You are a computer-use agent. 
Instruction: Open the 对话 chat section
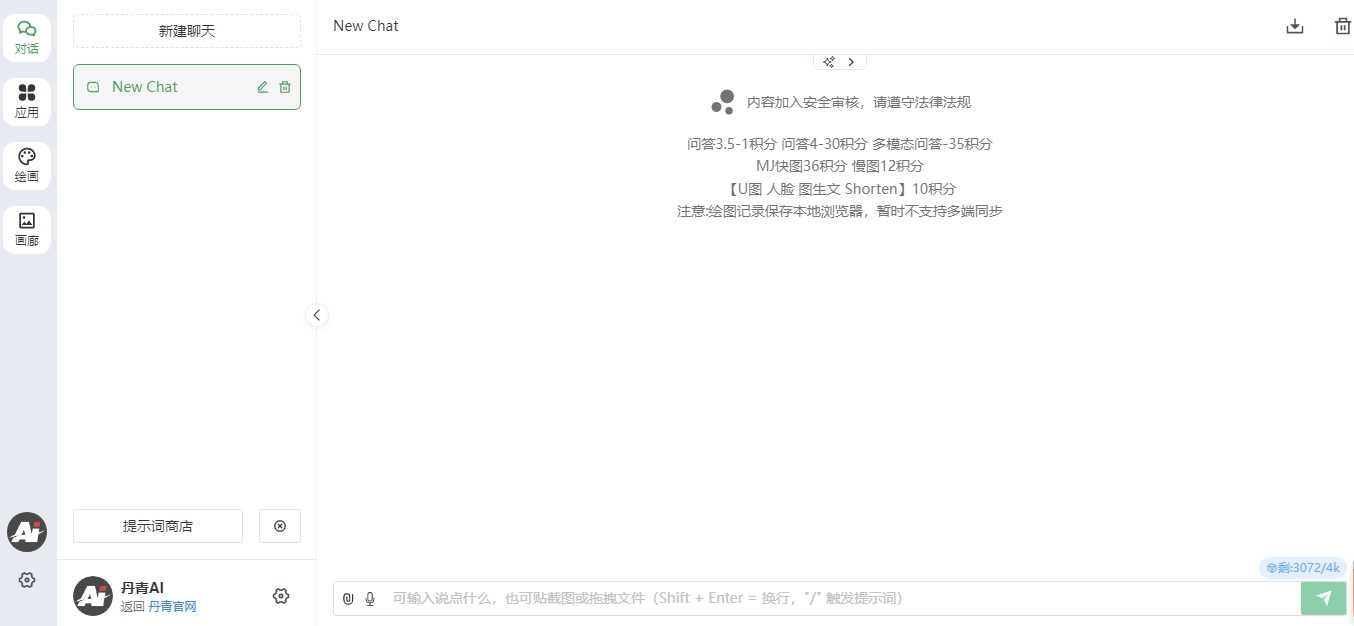(27, 38)
